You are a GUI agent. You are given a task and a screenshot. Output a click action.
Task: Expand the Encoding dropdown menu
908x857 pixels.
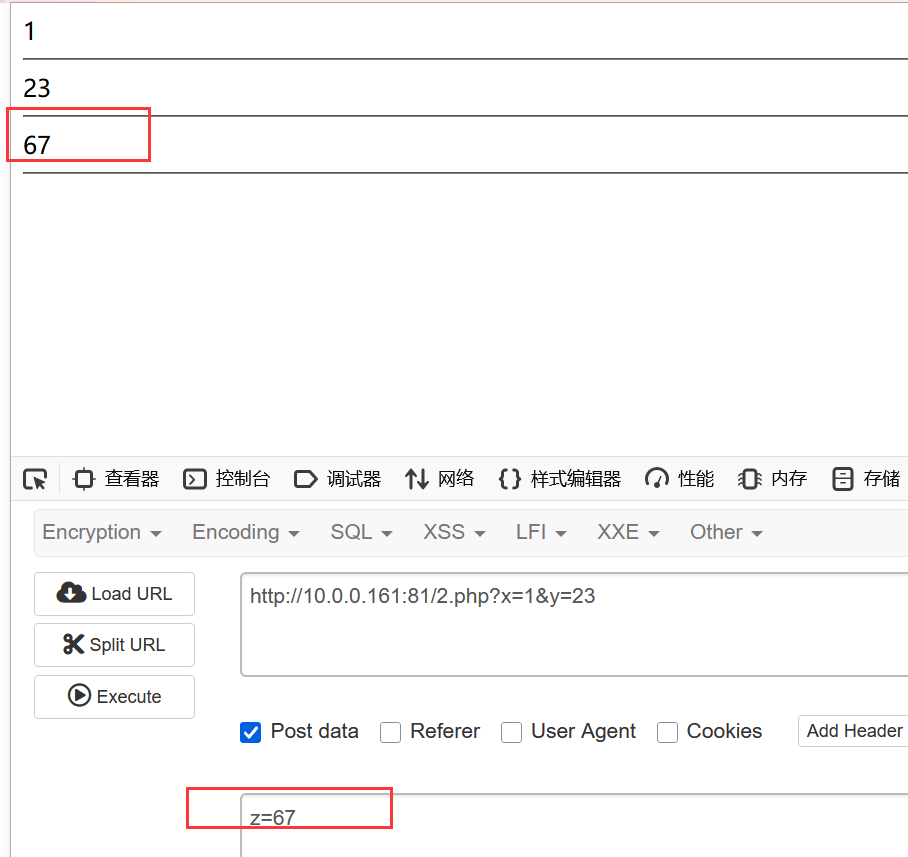pyautogui.click(x=246, y=532)
